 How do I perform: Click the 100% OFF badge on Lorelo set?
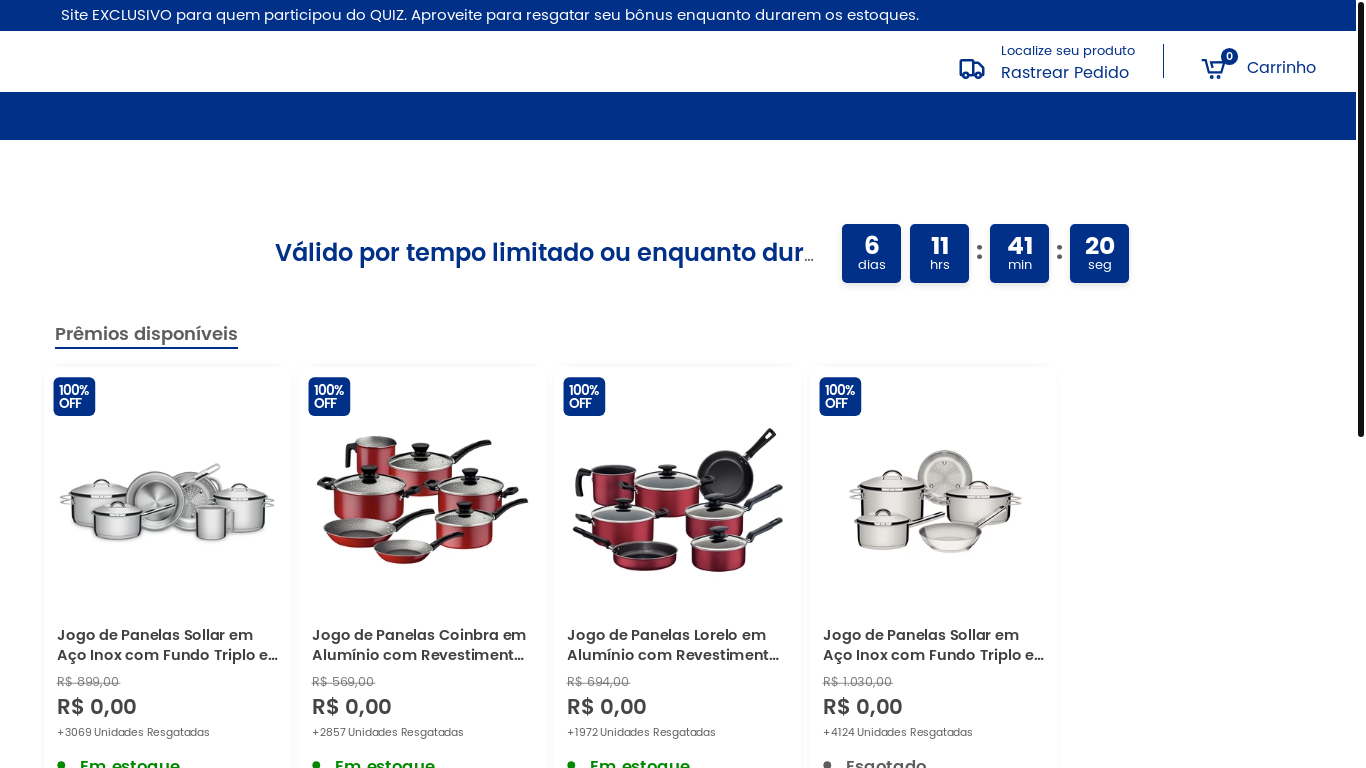(584, 397)
